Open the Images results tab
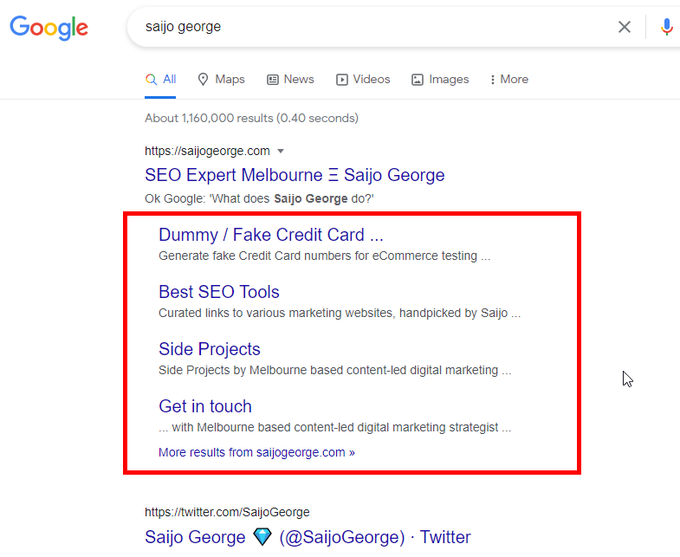 (x=440, y=79)
